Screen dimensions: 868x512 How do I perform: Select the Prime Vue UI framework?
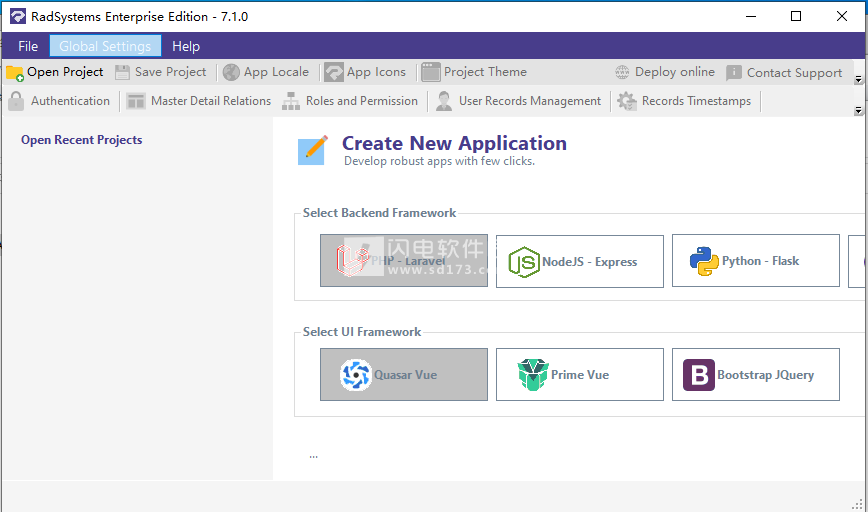[580, 374]
